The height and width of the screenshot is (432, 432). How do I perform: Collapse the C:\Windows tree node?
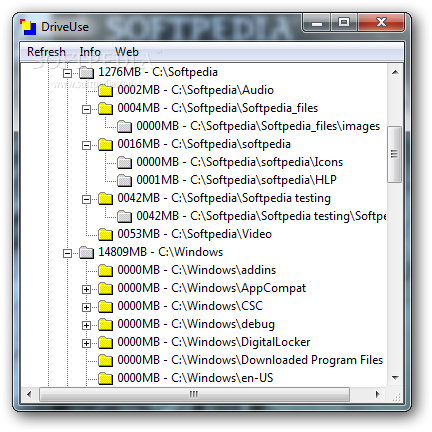67,253
